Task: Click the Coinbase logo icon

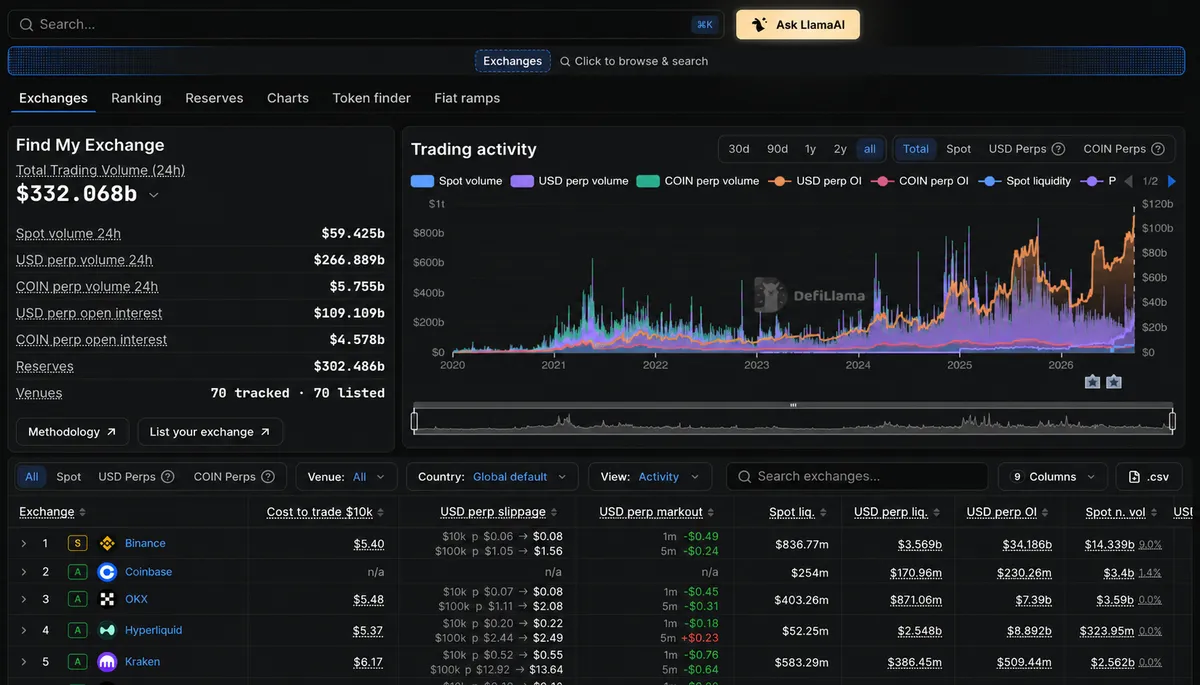Action: [107, 572]
